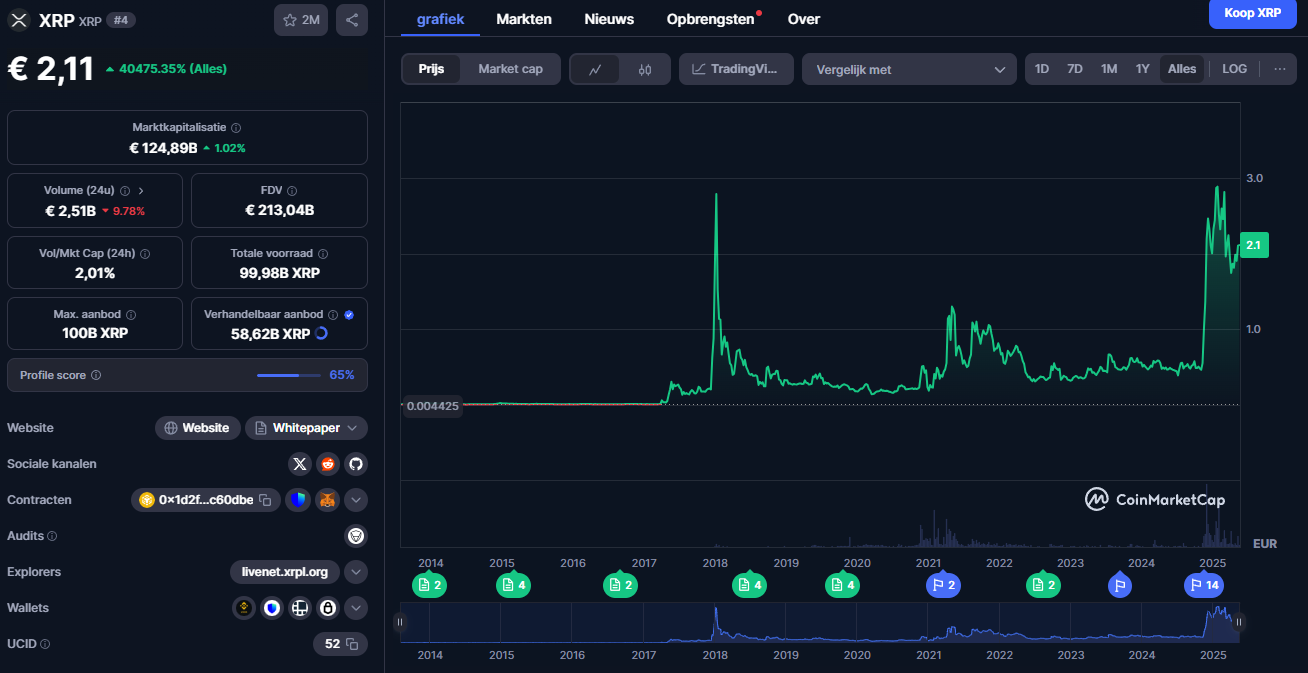Viewport: 1308px width, 673px height.
Task: Click the blue verified badge
Action: [348, 314]
